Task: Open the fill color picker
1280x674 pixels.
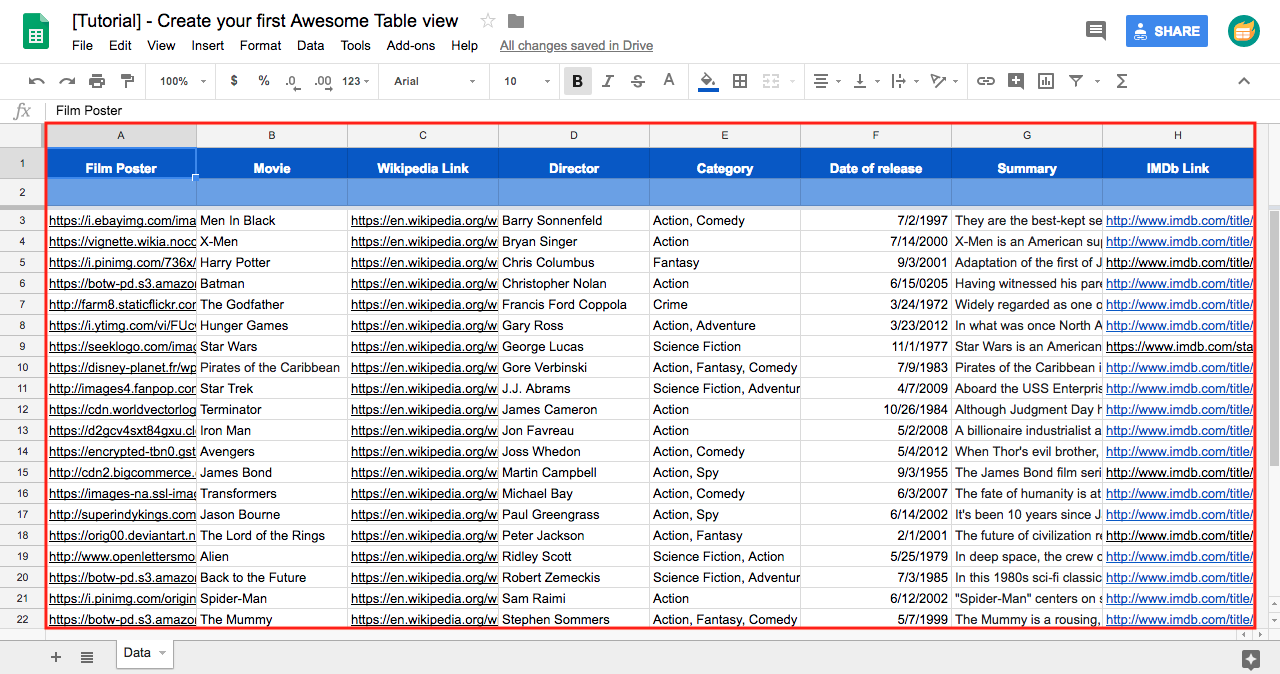Action: 708,81
